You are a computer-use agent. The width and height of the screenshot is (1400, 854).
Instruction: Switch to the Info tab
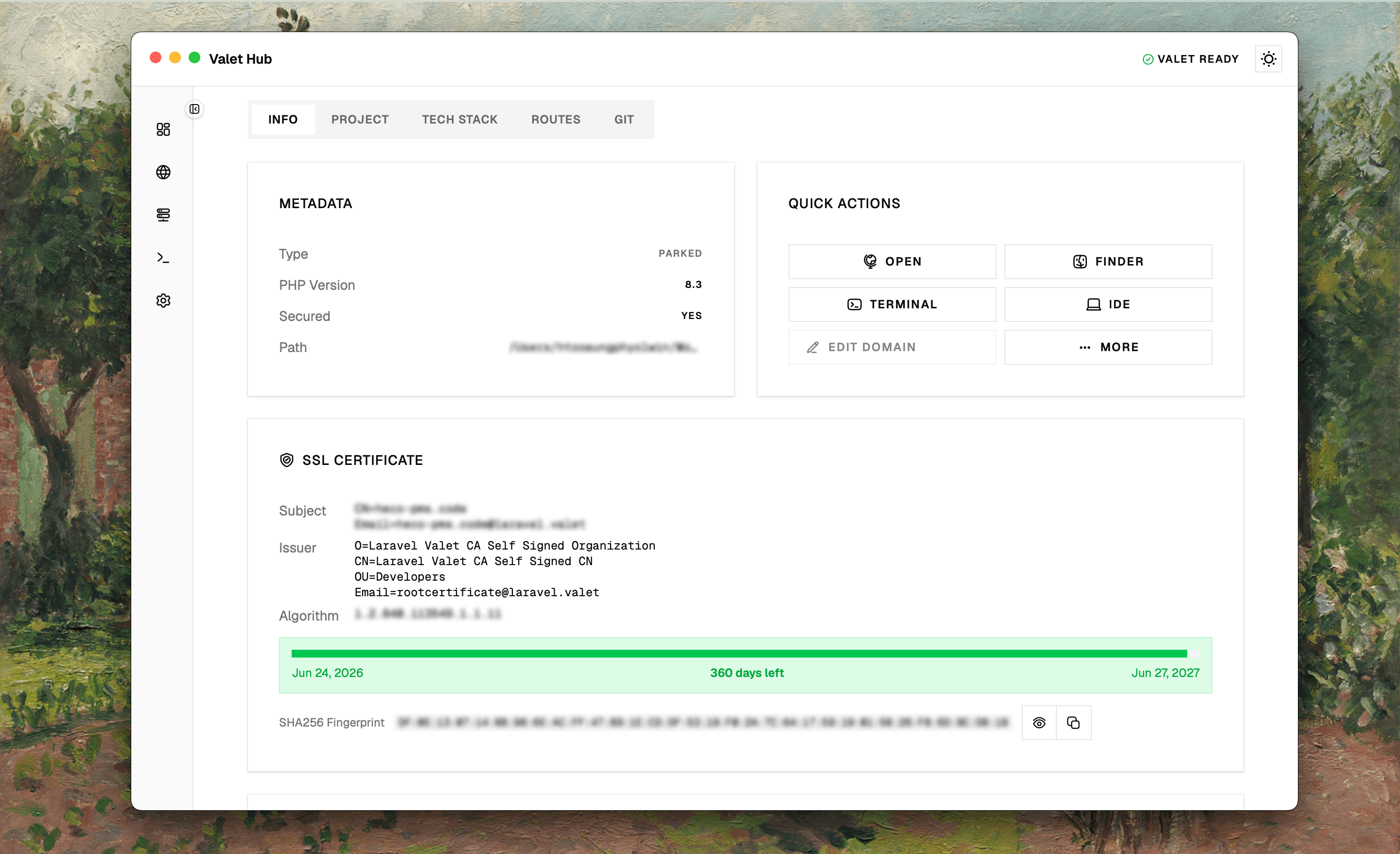[x=283, y=120]
